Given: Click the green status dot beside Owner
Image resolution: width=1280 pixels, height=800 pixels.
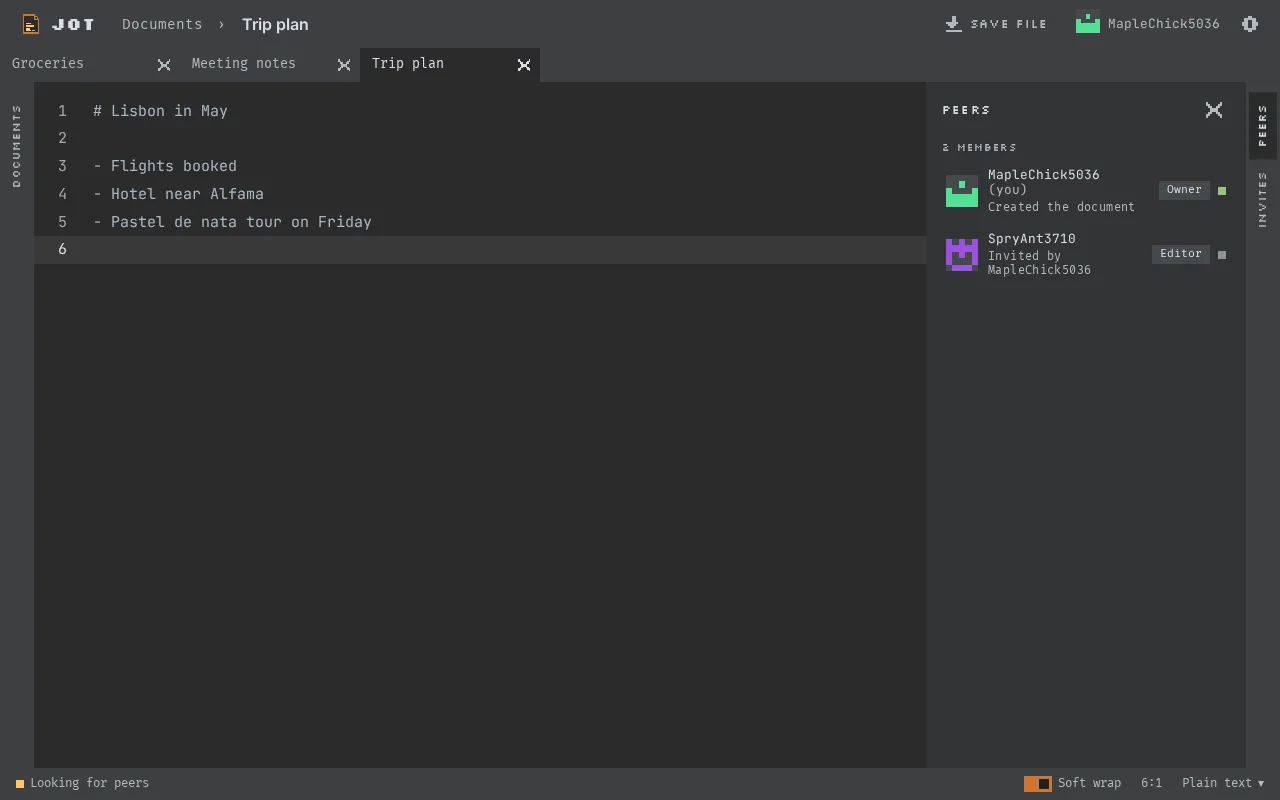Looking at the screenshot, I should pos(1222,191).
